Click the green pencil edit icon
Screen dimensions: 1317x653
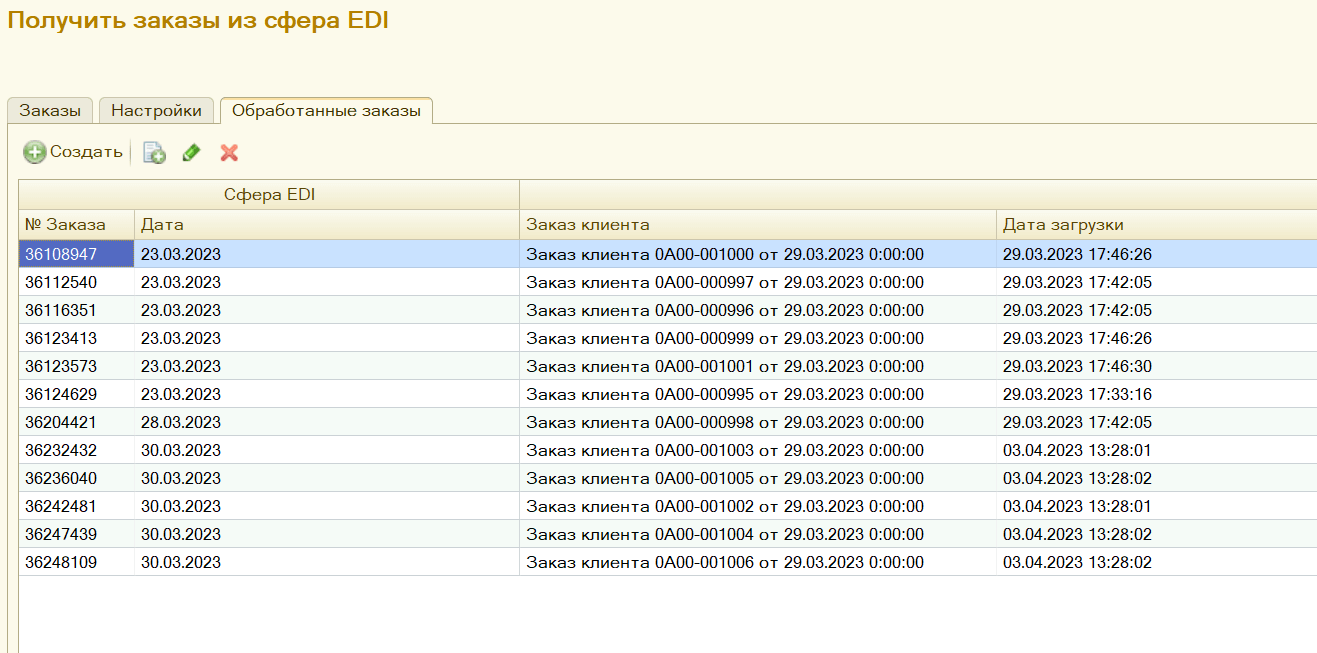pyautogui.click(x=191, y=153)
